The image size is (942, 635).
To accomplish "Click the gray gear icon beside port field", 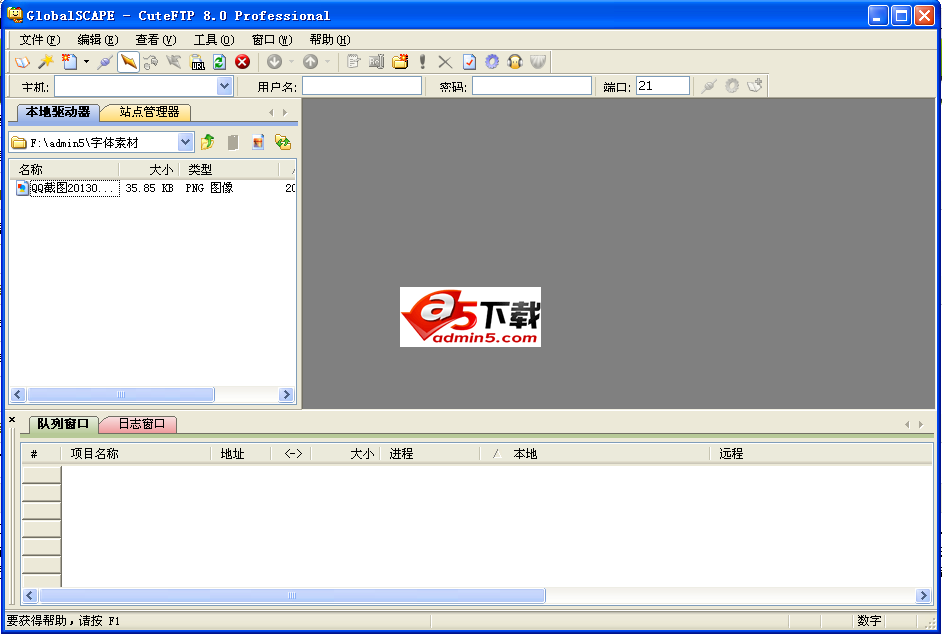I will pos(732,86).
